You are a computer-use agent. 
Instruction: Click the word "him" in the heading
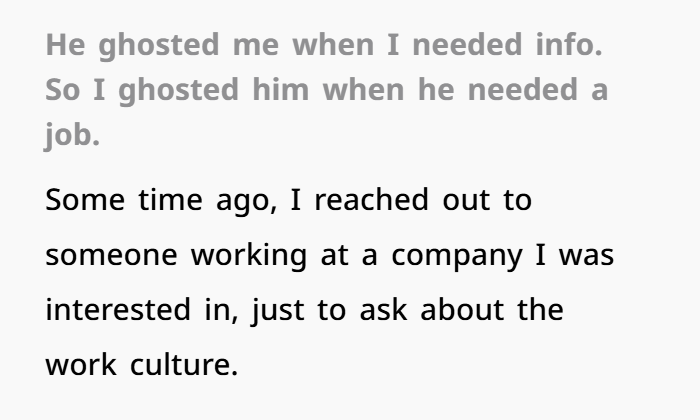280,89
